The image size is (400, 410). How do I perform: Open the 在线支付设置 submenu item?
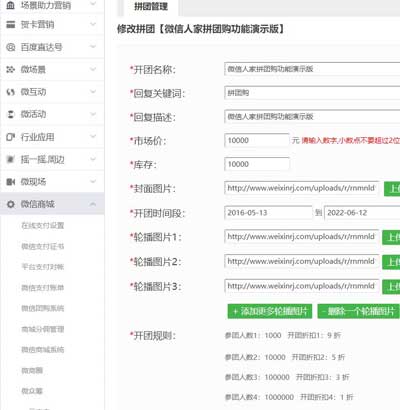tap(43, 226)
